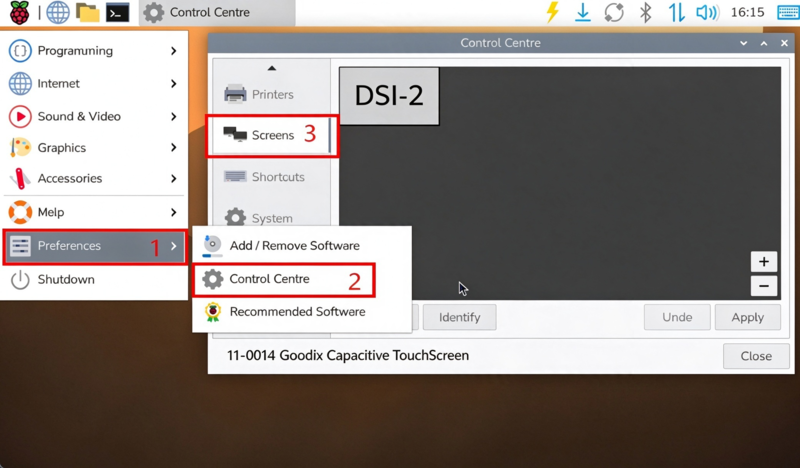Click the lightning bolt power icon in the tray
The image size is (800, 468).
[x=552, y=12]
